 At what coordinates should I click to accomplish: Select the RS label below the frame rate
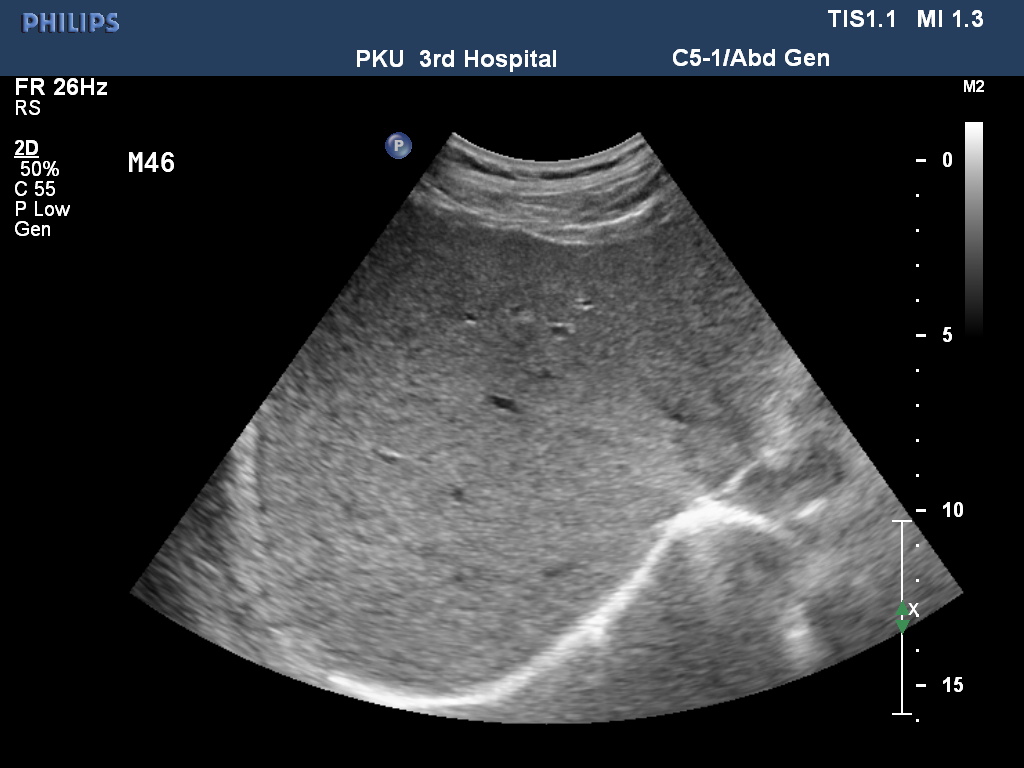click(27, 108)
